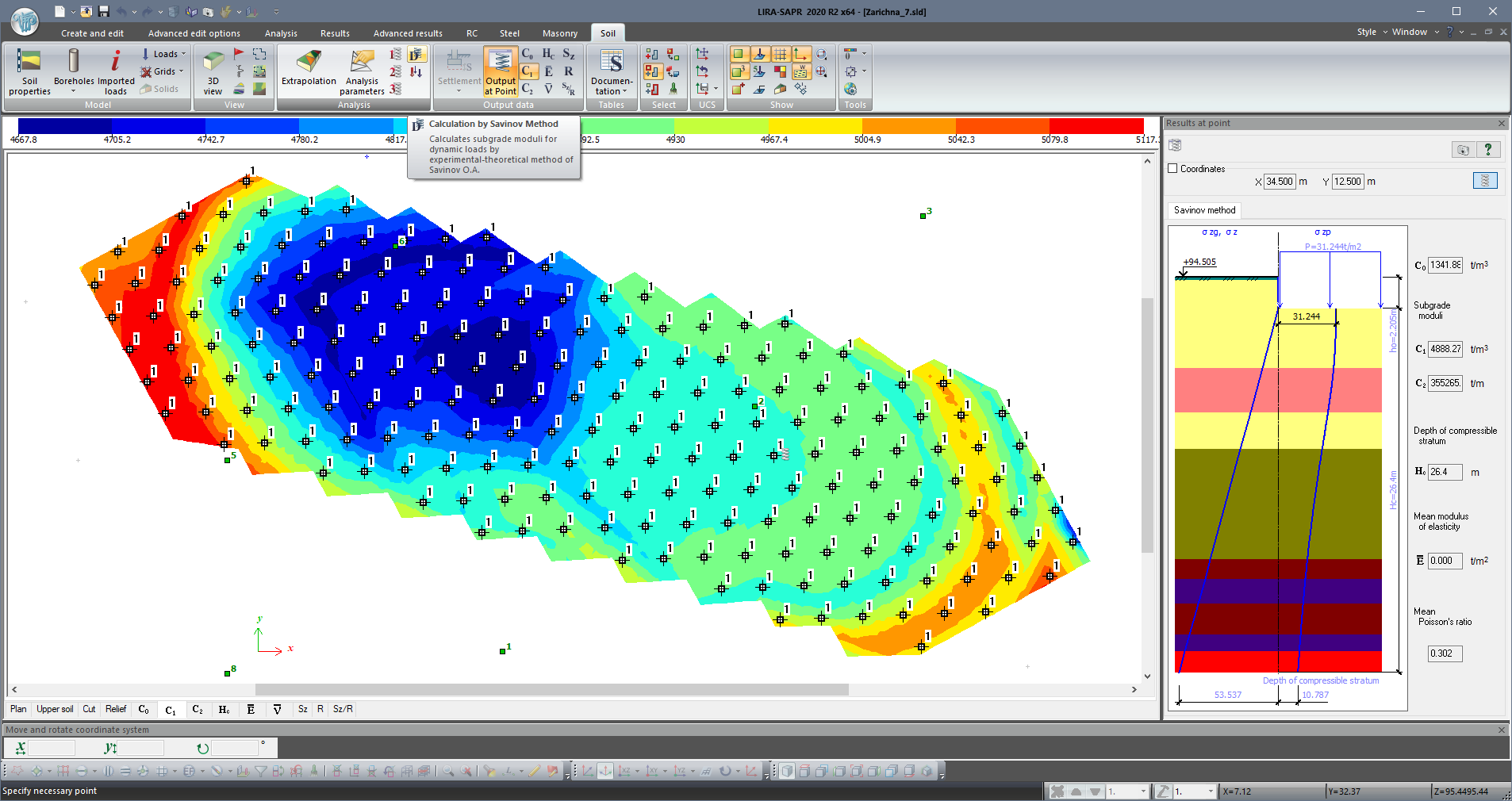
Task: Click the X coordinate input field
Action: (1280, 182)
